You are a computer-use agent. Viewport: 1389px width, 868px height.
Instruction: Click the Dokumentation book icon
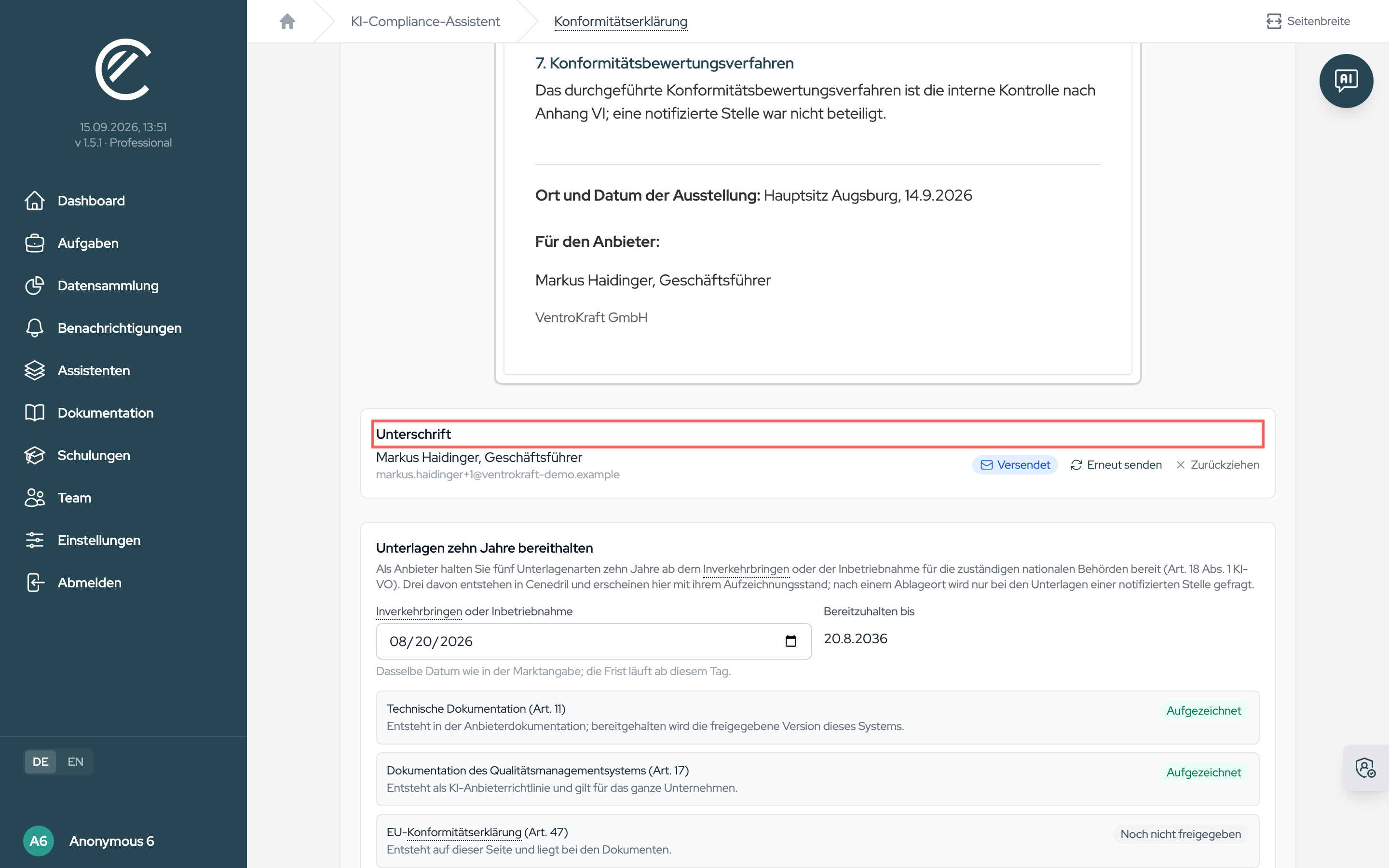pyautogui.click(x=34, y=413)
